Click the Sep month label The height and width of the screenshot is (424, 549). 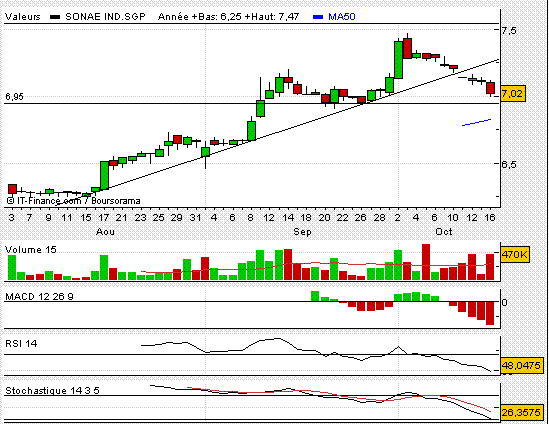[x=302, y=232]
